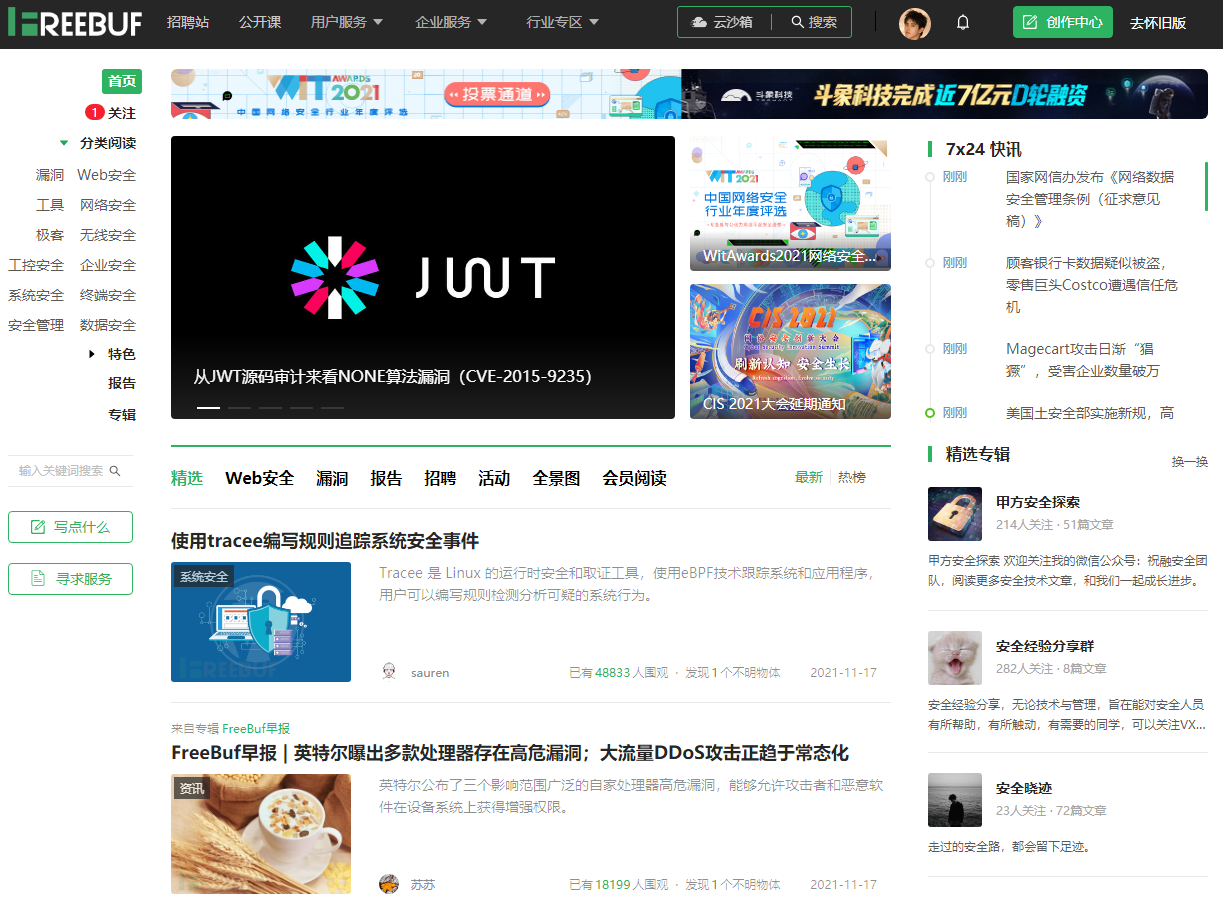The height and width of the screenshot is (897, 1223).
Task: Open the 安全晓迹 album thumbnail
Action: pos(955,800)
